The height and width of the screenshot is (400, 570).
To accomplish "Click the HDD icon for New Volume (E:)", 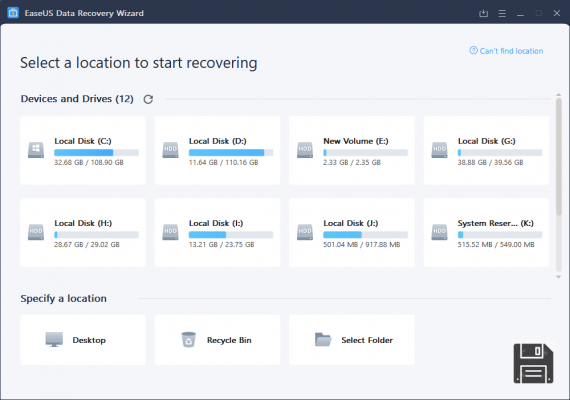I will pos(305,150).
